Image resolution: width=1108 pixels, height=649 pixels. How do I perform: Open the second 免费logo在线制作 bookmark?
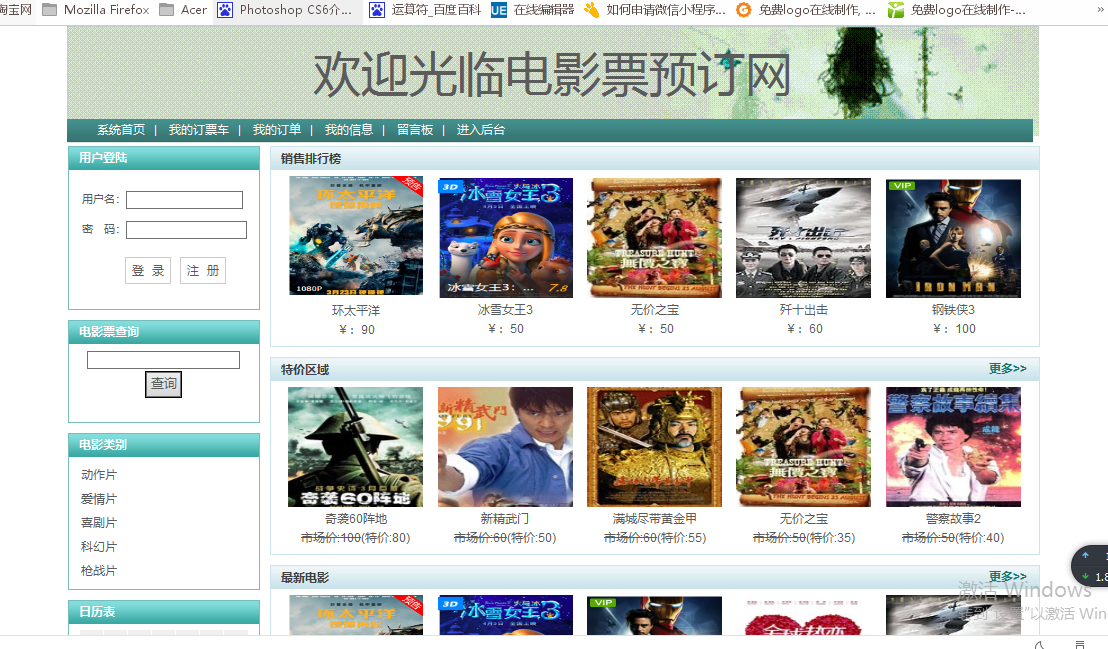tap(957, 10)
